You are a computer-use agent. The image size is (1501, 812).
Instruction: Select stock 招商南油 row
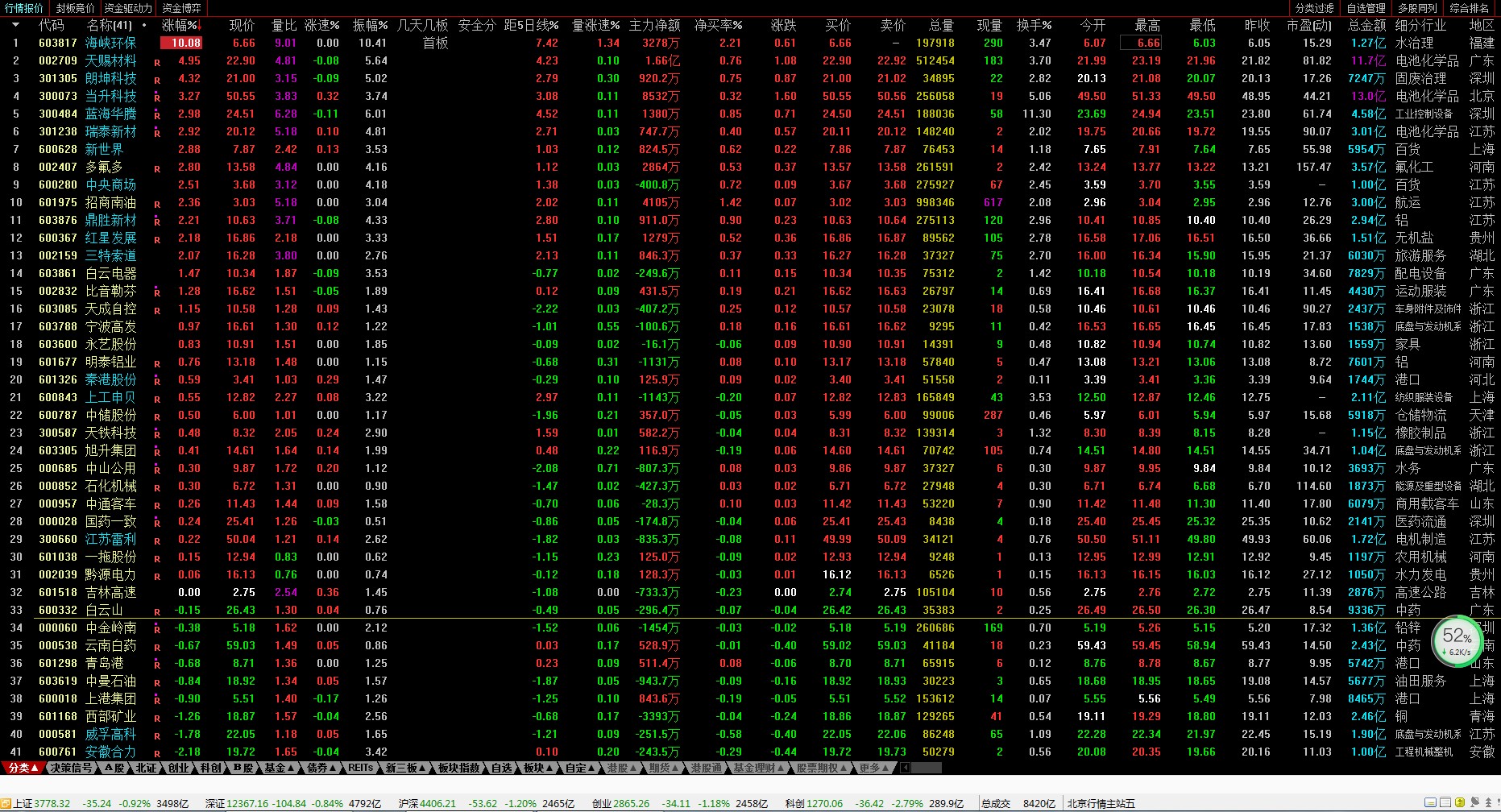[111, 202]
